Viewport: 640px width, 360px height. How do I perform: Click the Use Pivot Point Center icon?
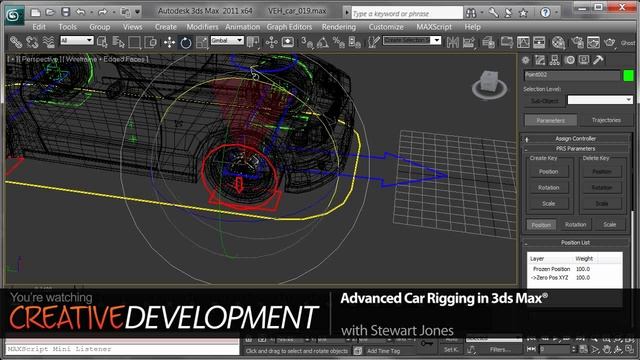[253, 42]
